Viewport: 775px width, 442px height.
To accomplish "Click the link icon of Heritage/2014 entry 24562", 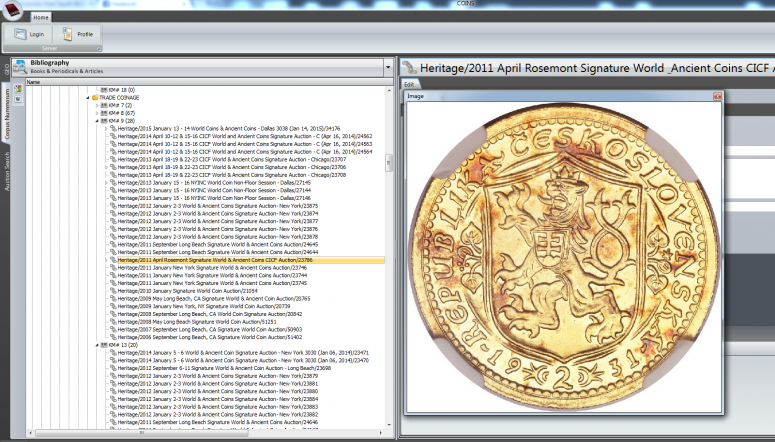I will [x=113, y=136].
